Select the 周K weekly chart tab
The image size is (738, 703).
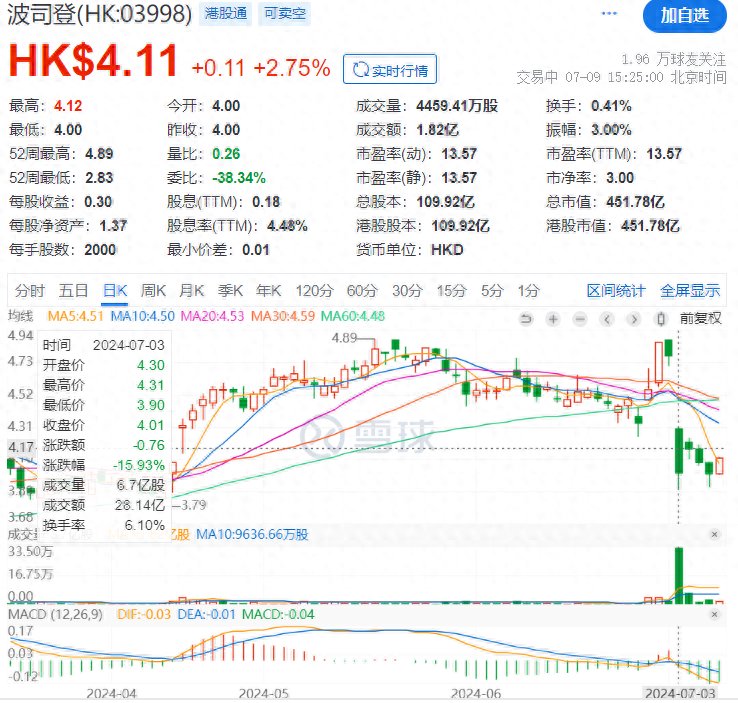pyautogui.click(x=153, y=291)
